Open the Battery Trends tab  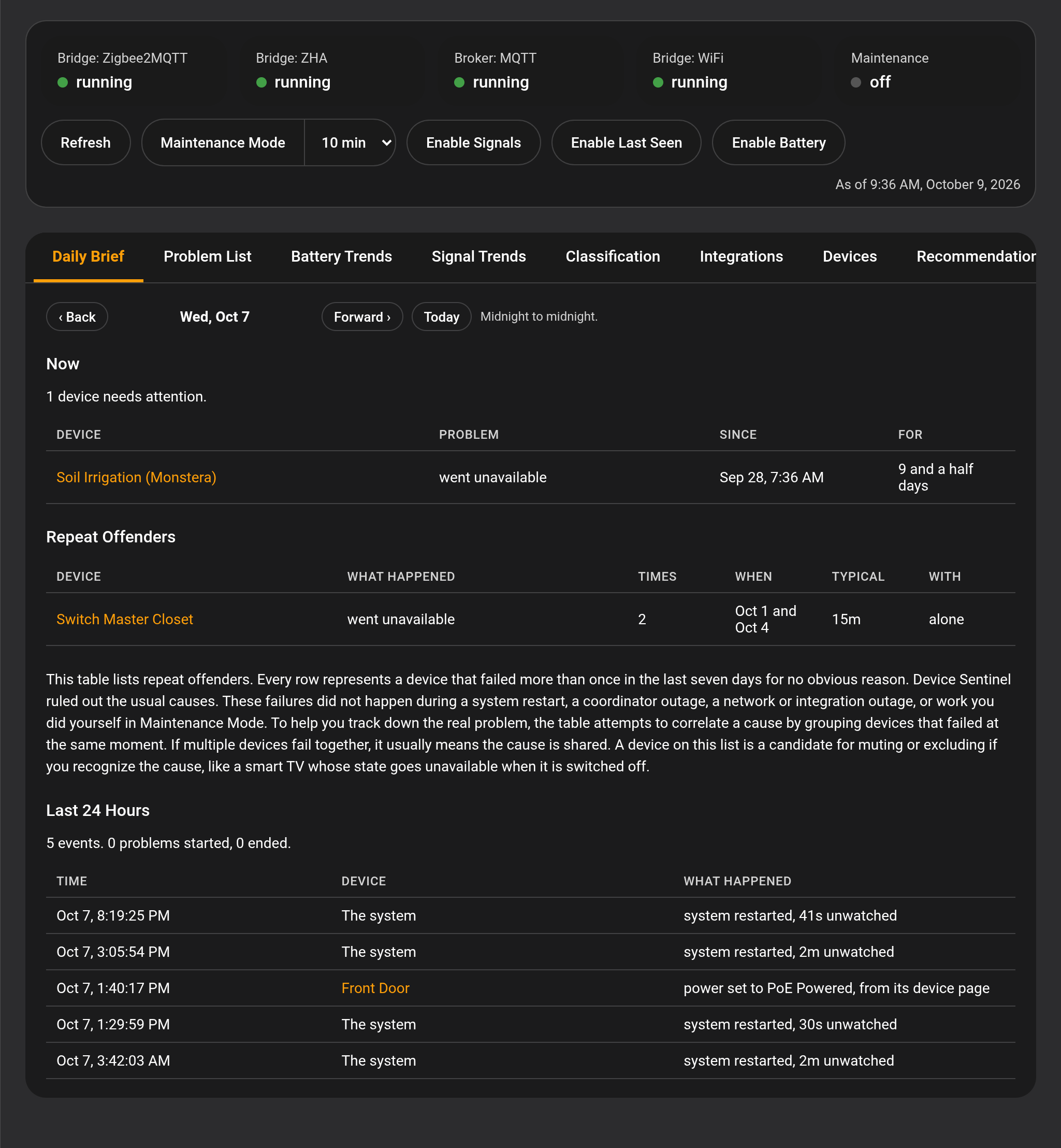[x=341, y=257]
